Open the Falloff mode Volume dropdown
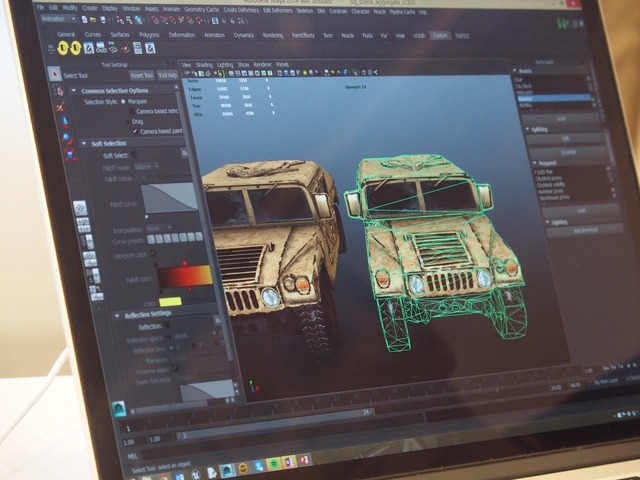The height and width of the screenshot is (480, 640). pyautogui.click(x=147, y=167)
